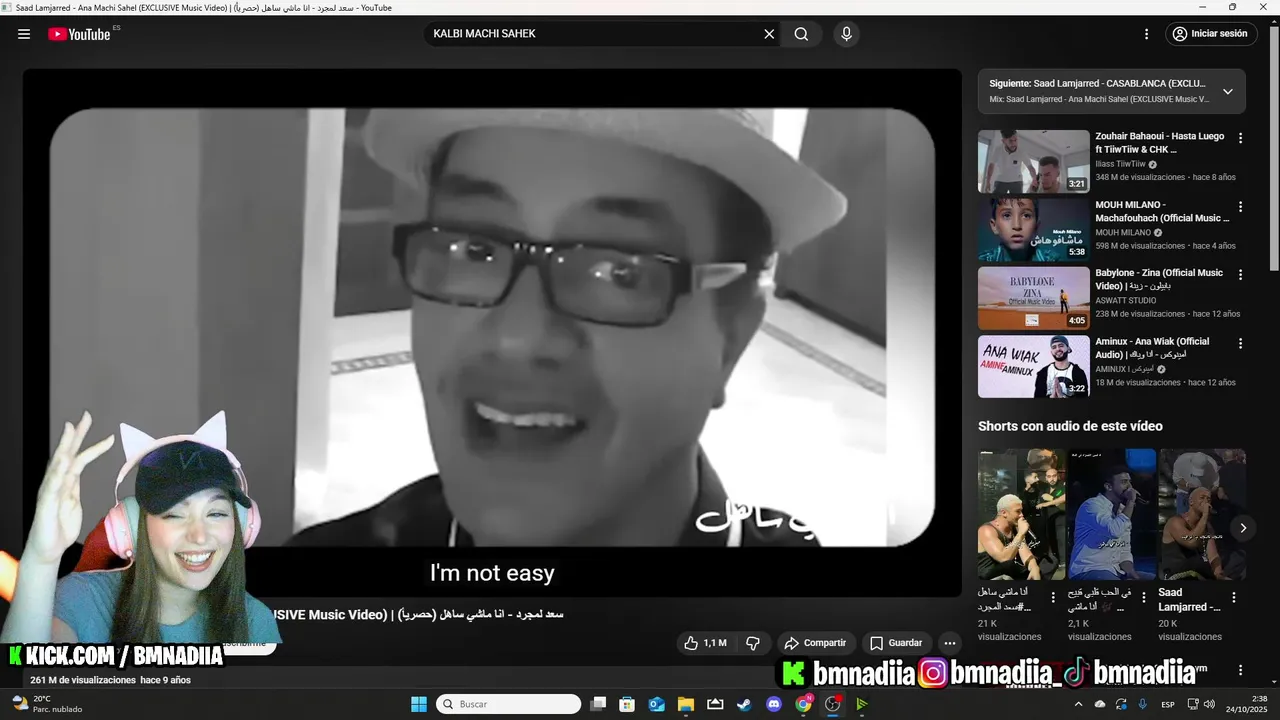1280x720 pixels.
Task: Click the OneDrive cloud tray icon
Action: tap(1100, 704)
